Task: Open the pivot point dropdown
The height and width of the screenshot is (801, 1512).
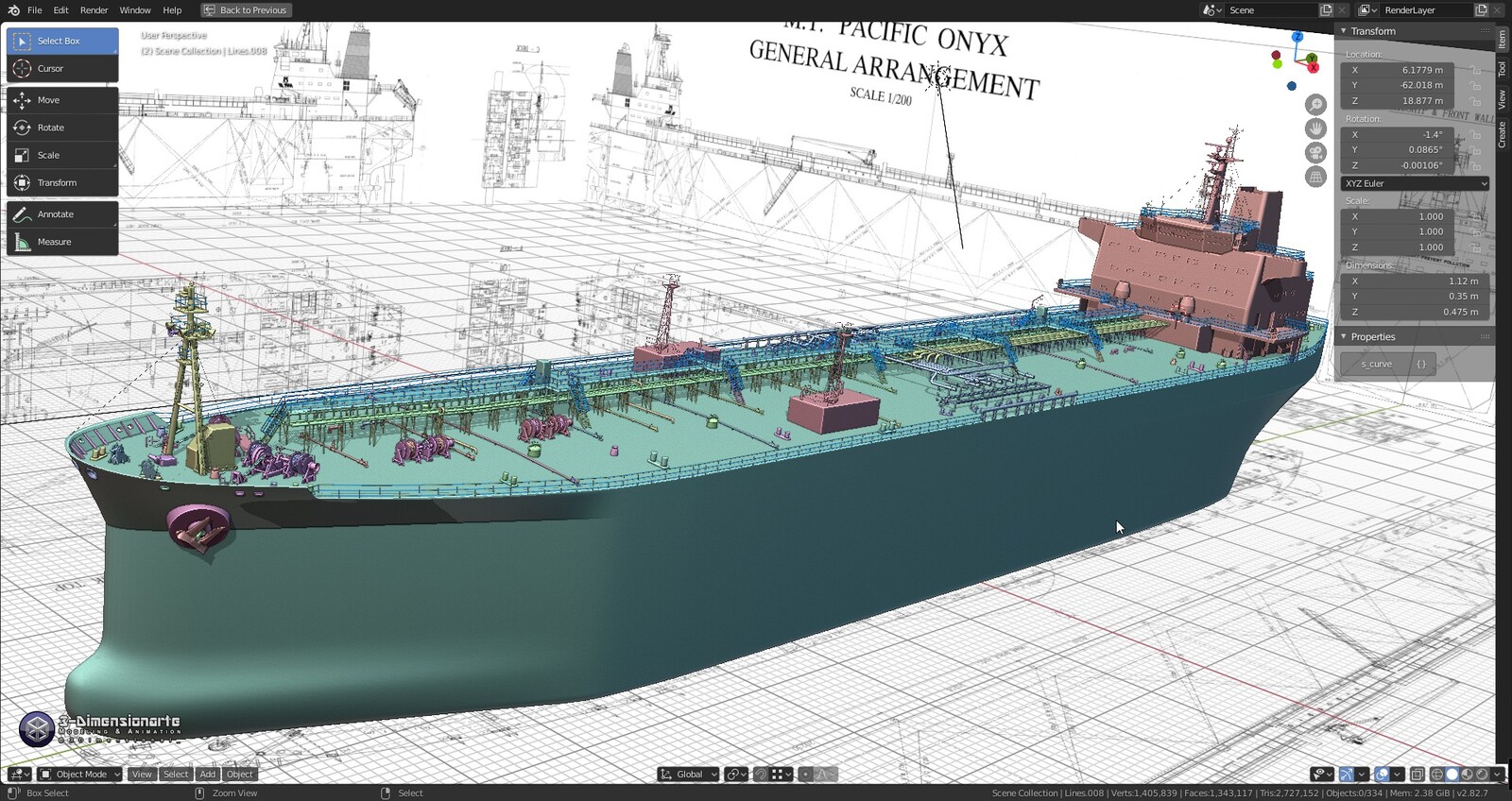Action: pos(736,774)
